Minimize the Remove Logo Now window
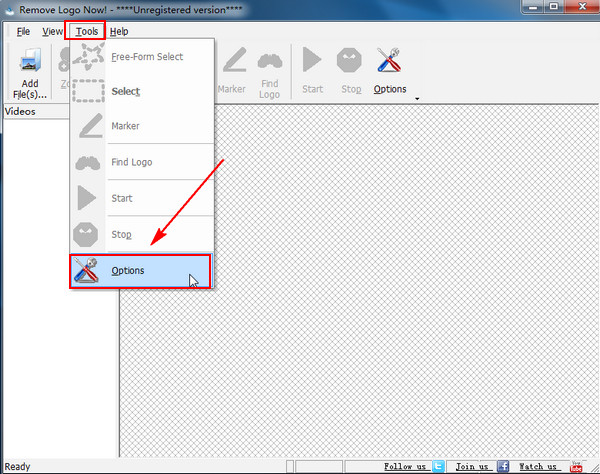The width and height of the screenshot is (600, 474). (533, 7)
